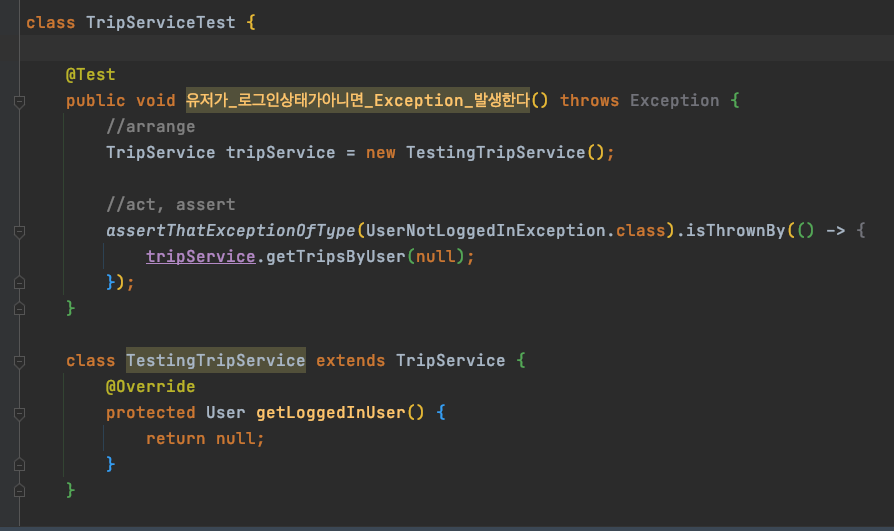The width and height of the screenshot is (894, 531).
Task: Click UserNotLoggedInException class reference
Action: point(486,230)
